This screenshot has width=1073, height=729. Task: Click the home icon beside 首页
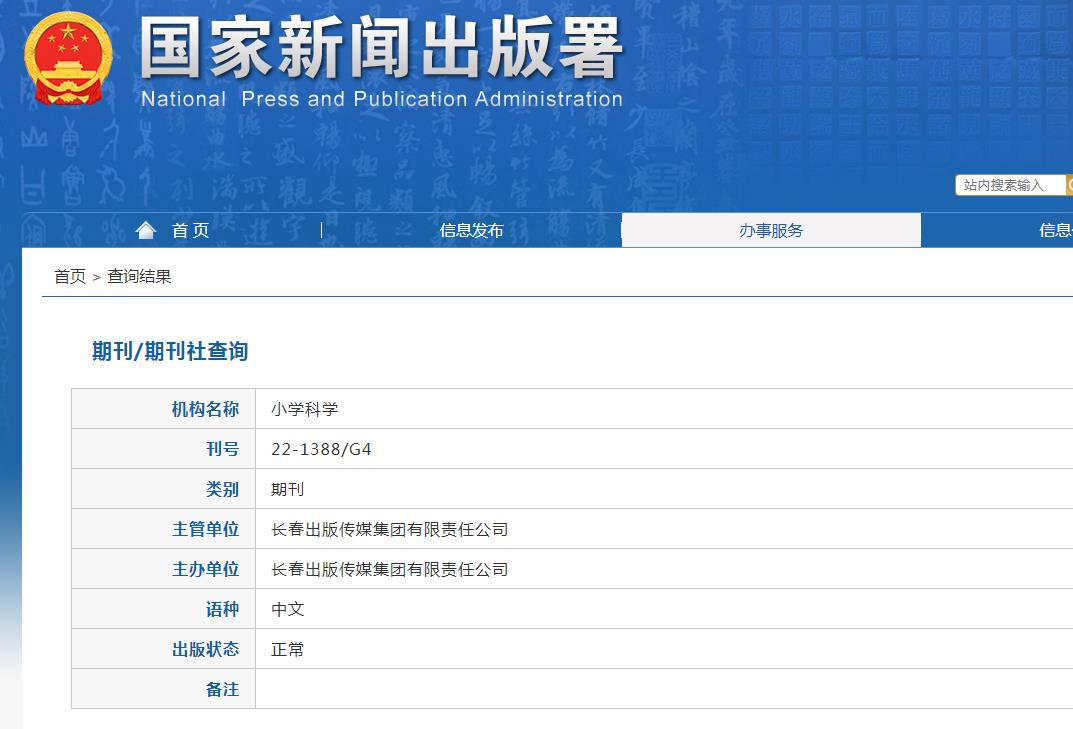[x=146, y=229]
